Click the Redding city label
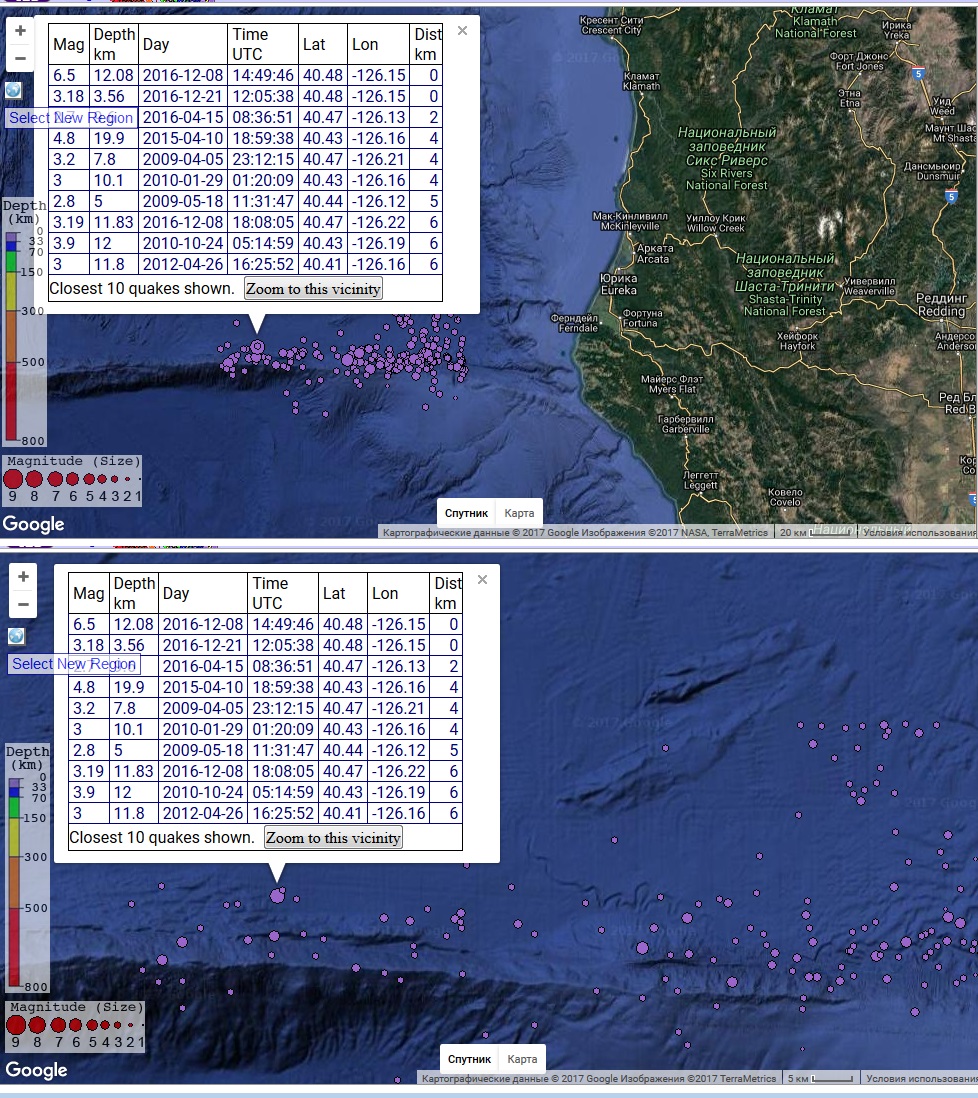This screenshot has width=978, height=1098. (x=942, y=305)
